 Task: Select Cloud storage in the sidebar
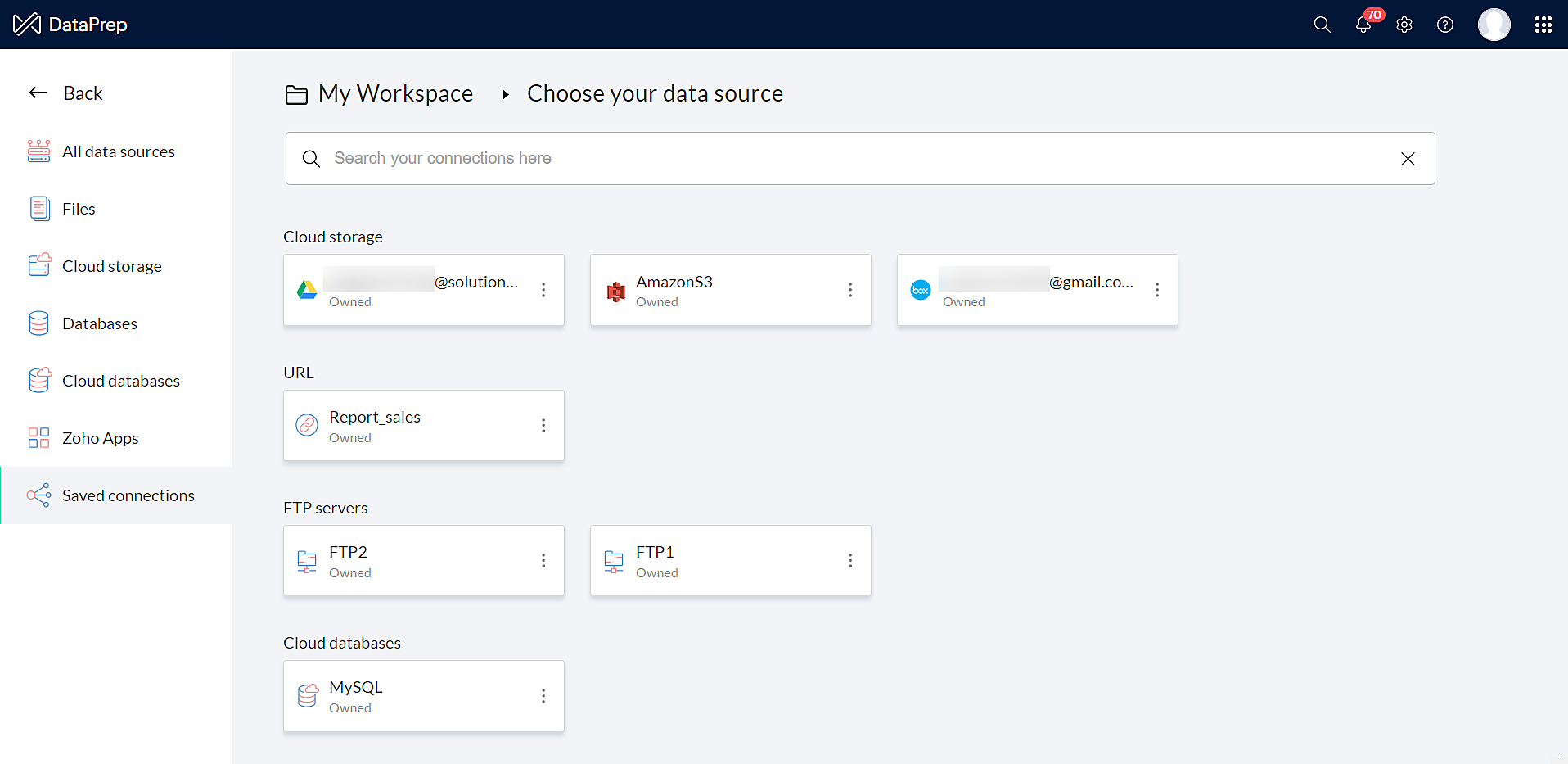click(112, 266)
